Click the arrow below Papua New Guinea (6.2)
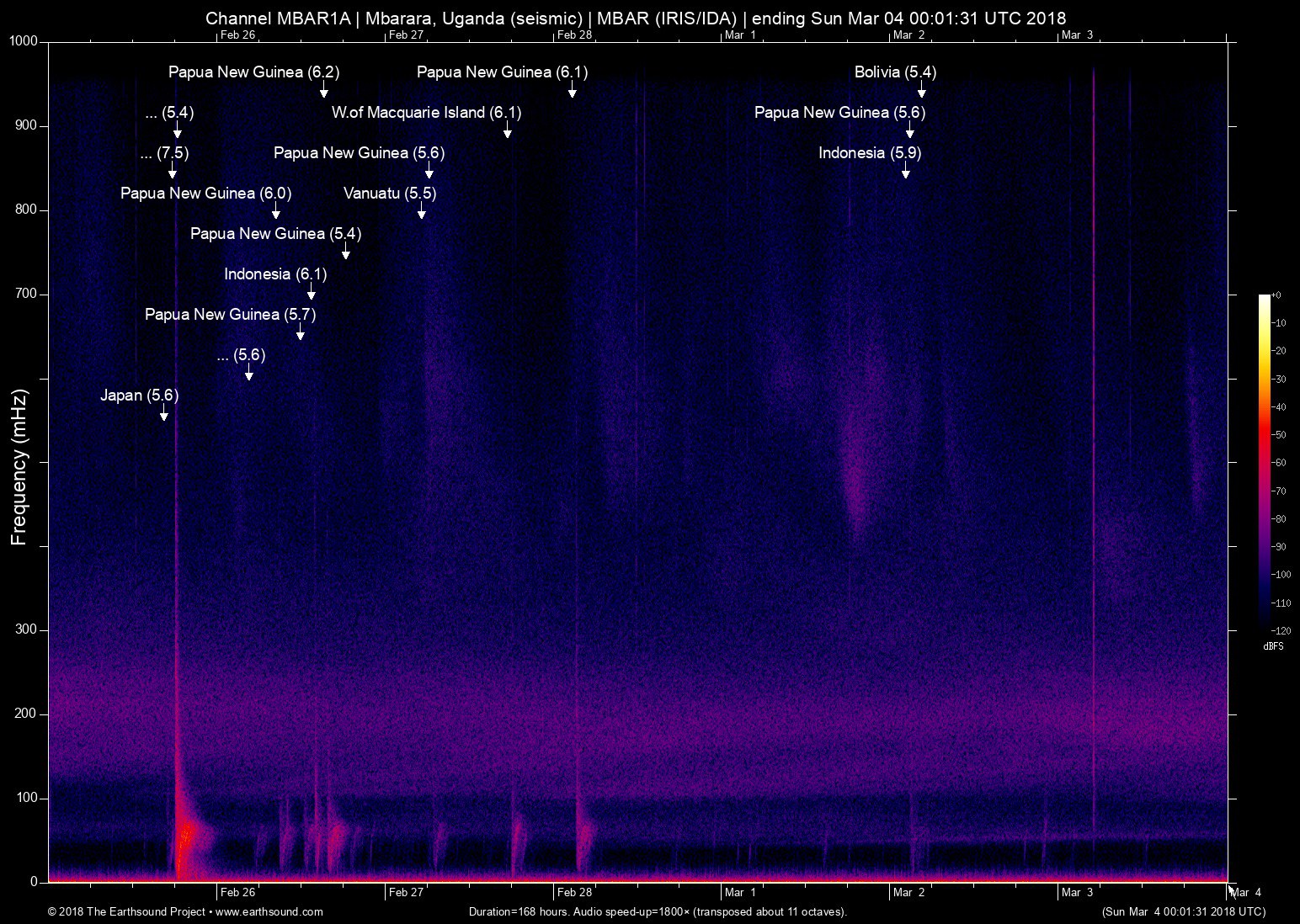1300x924 pixels. pyautogui.click(x=324, y=90)
